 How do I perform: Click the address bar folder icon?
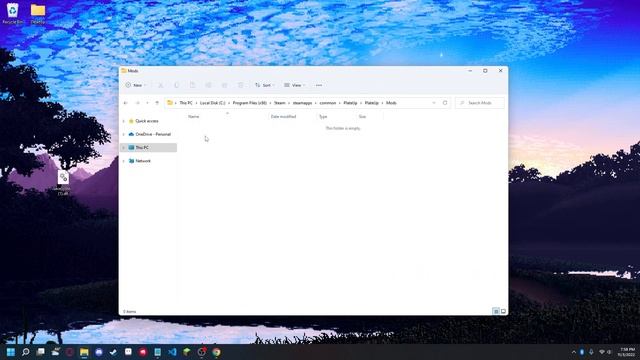(170, 103)
